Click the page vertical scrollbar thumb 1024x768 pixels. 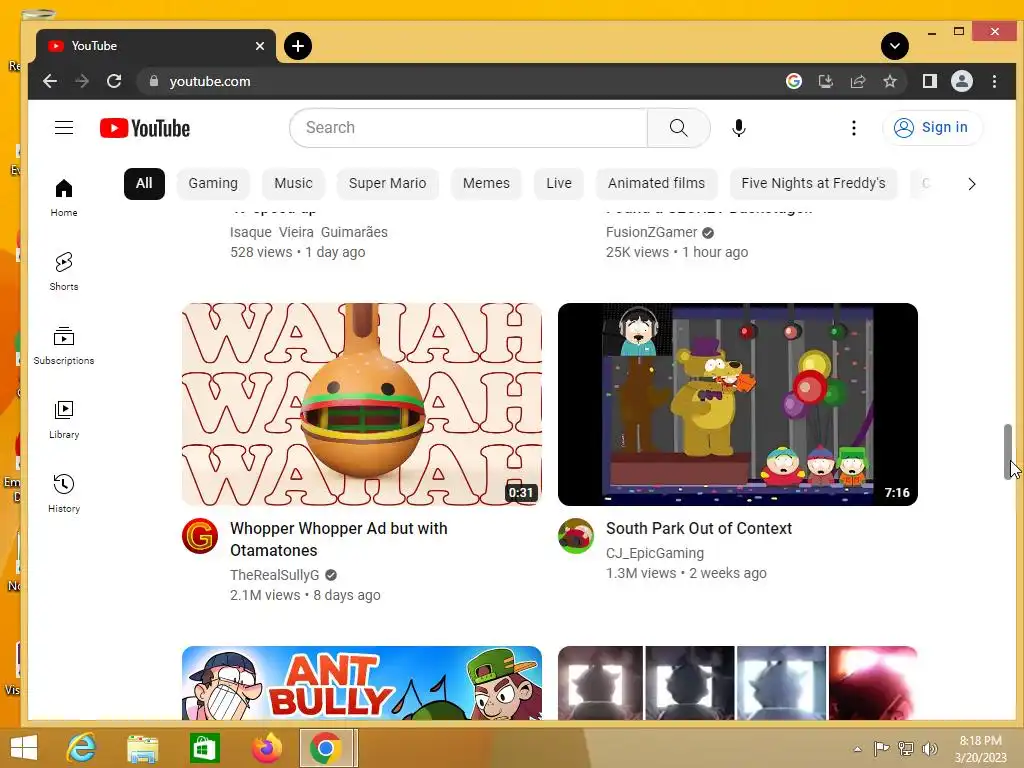(x=1008, y=452)
